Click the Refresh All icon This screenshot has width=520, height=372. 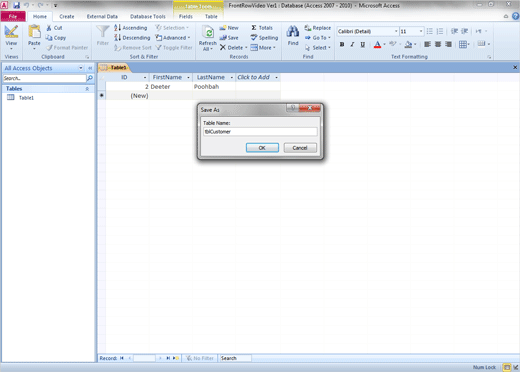coord(208,32)
